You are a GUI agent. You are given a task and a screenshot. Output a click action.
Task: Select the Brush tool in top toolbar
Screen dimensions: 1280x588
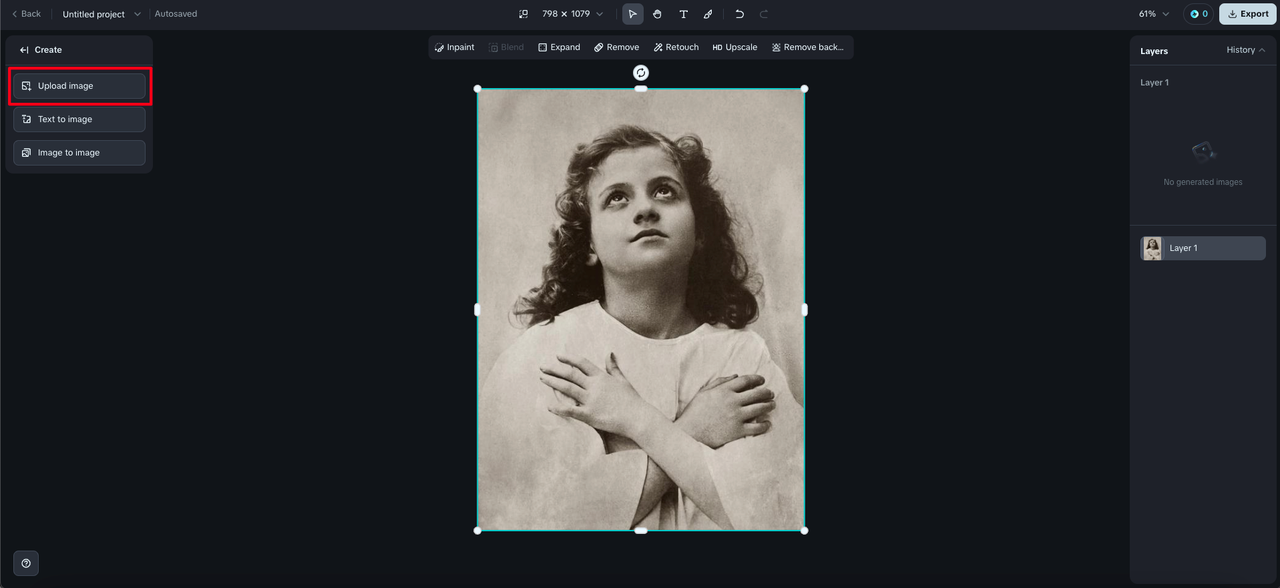point(708,14)
